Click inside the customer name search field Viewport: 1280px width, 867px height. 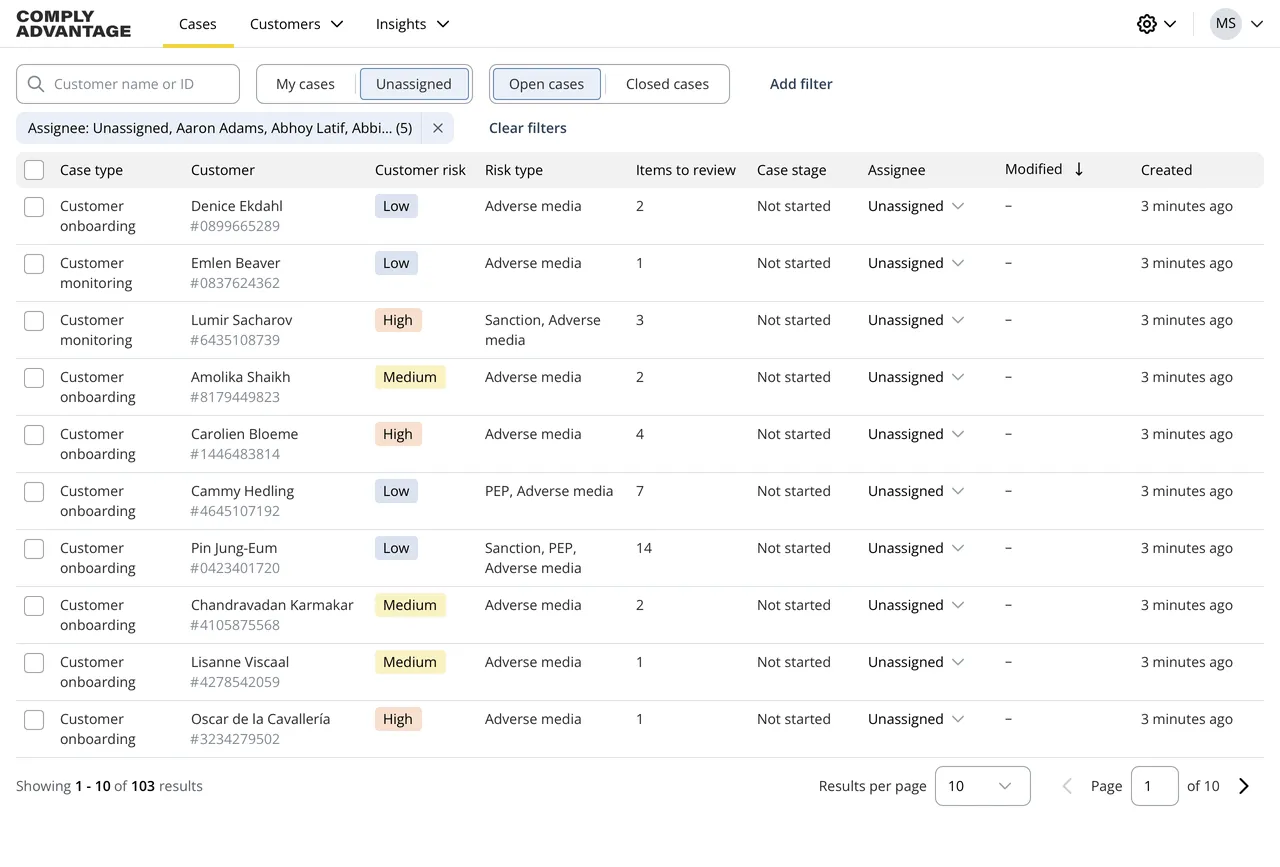[140, 84]
